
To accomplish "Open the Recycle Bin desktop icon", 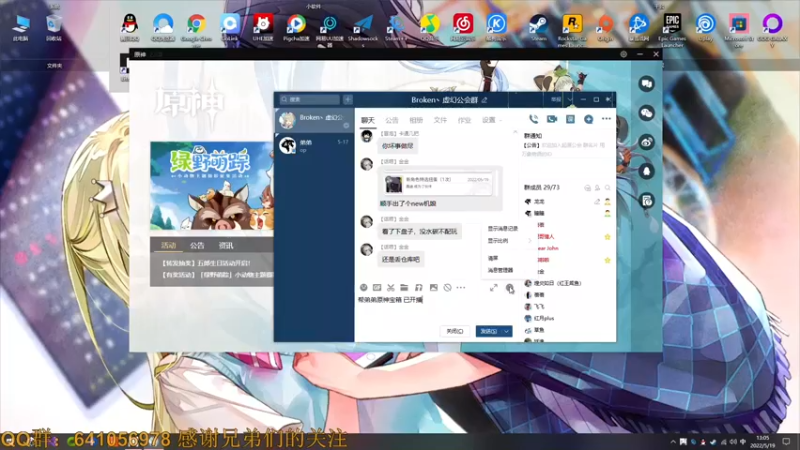I will click(54, 28).
